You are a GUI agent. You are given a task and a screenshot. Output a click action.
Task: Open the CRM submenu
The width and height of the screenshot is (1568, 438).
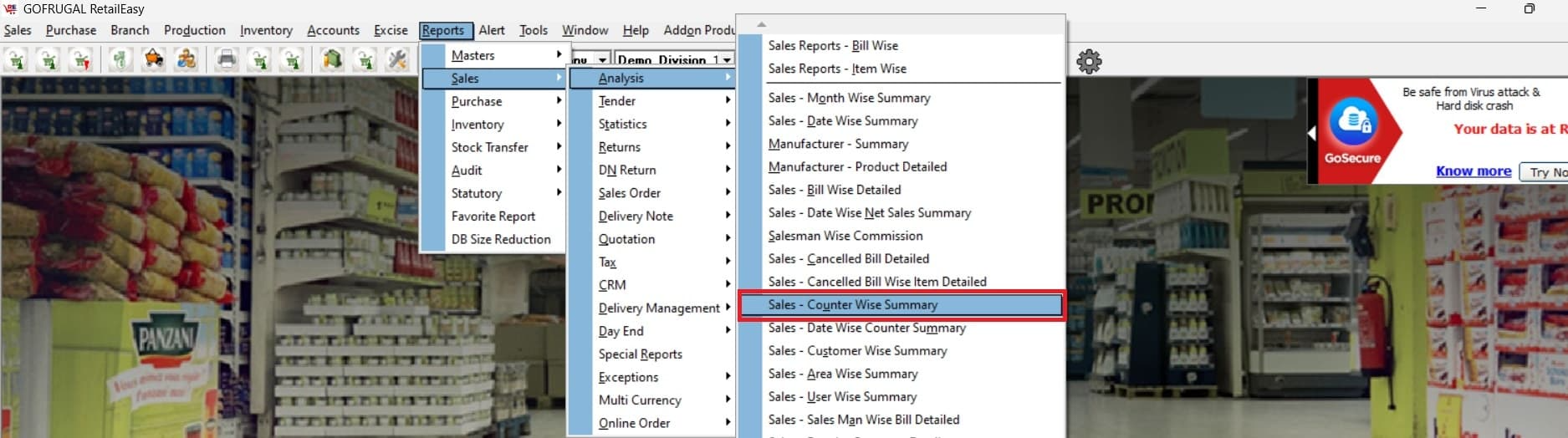click(651, 284)
